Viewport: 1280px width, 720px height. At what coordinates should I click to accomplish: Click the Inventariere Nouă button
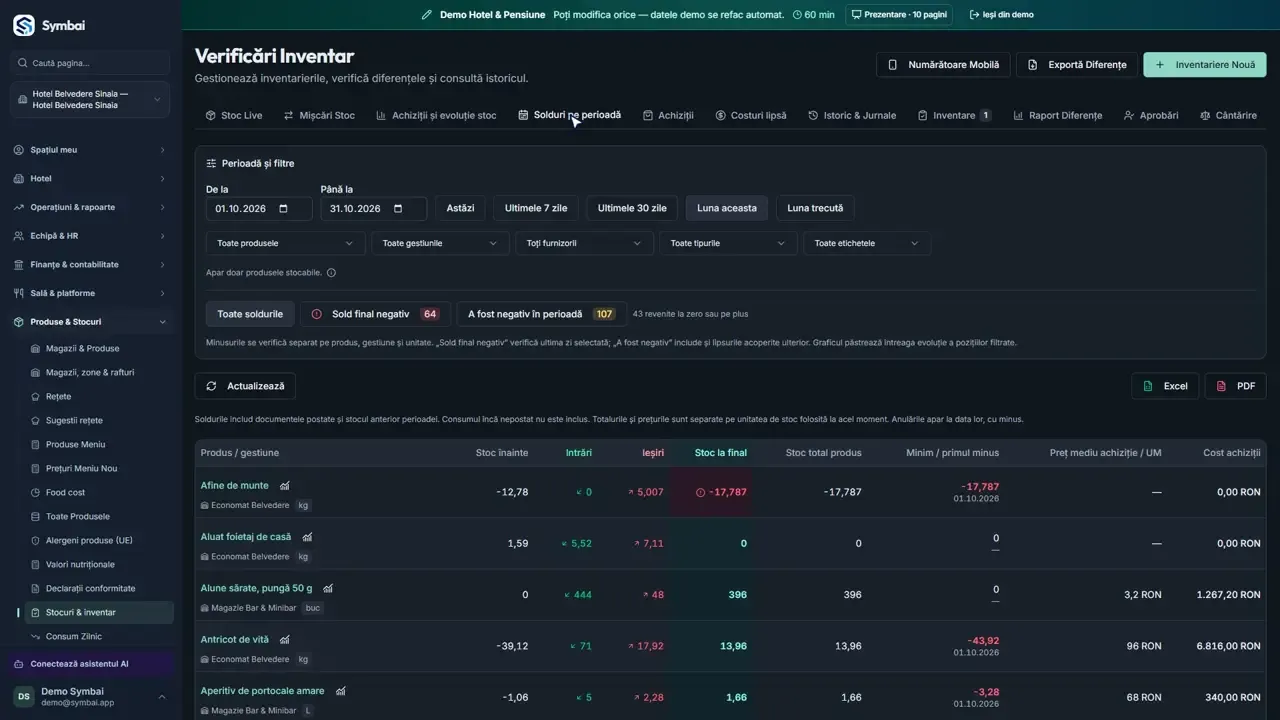coord(1205,65)
